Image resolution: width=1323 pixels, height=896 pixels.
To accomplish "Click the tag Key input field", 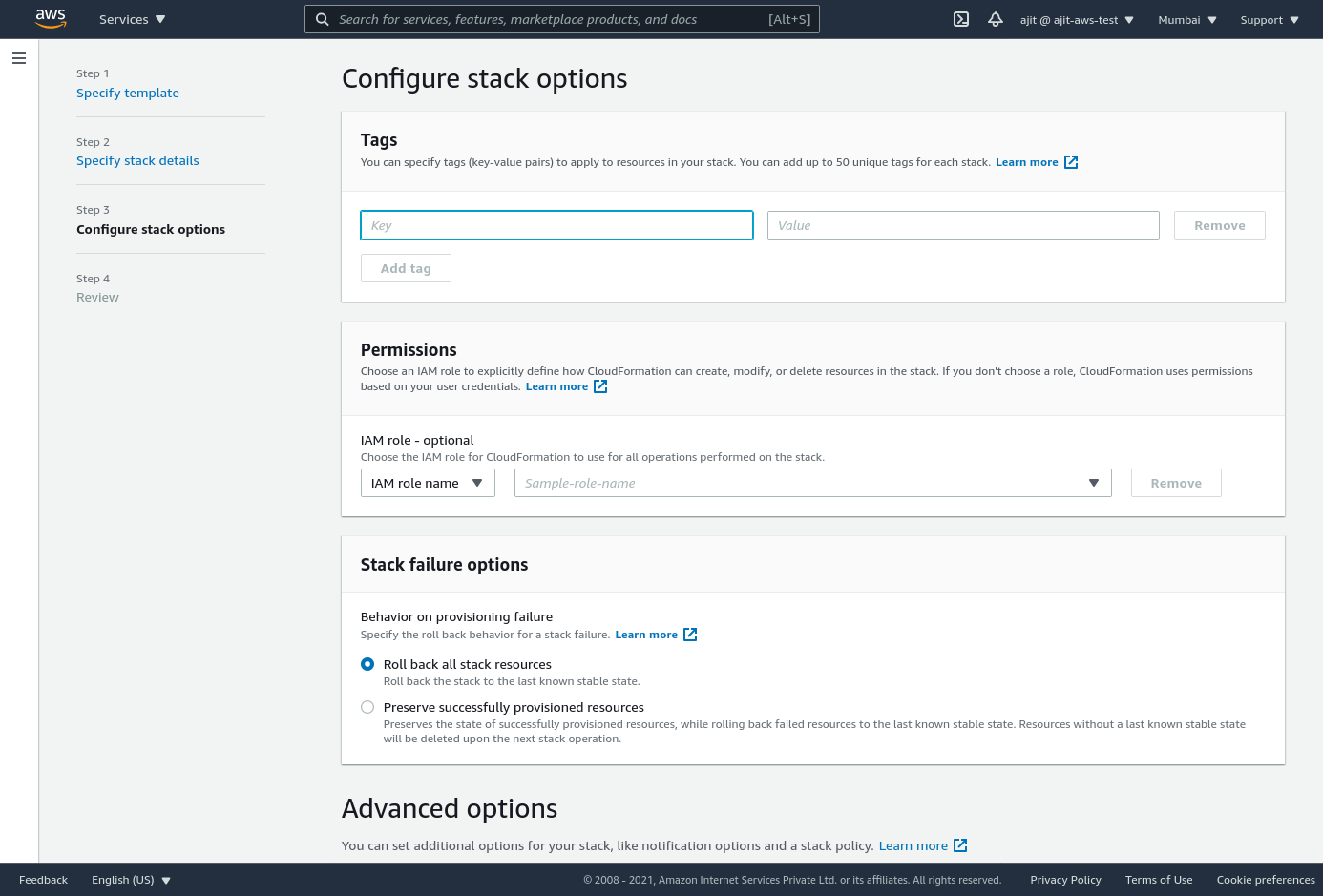I will coord(556,225).
